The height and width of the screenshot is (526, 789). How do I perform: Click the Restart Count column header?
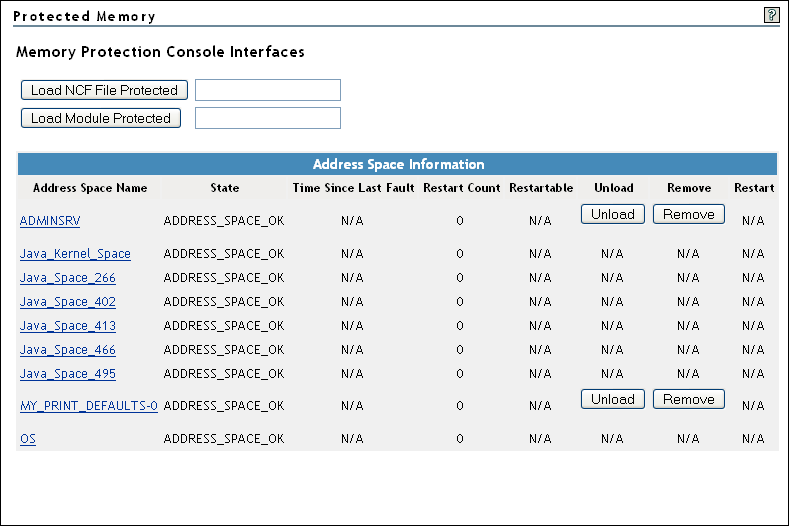pos(461,188)
